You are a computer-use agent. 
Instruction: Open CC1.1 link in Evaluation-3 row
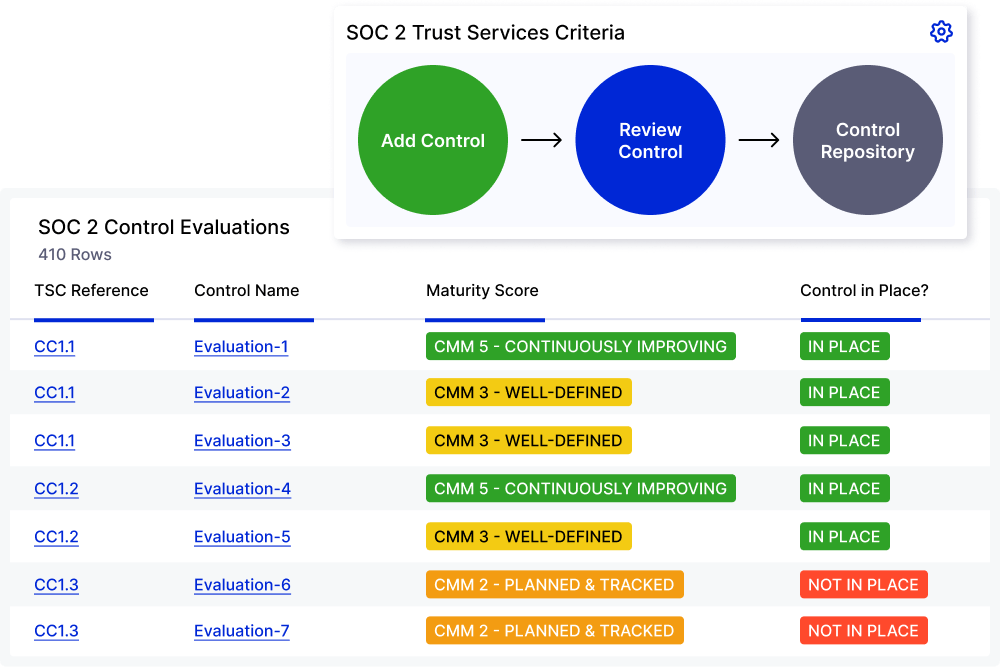pyautogui.click(x=54, y=441)
